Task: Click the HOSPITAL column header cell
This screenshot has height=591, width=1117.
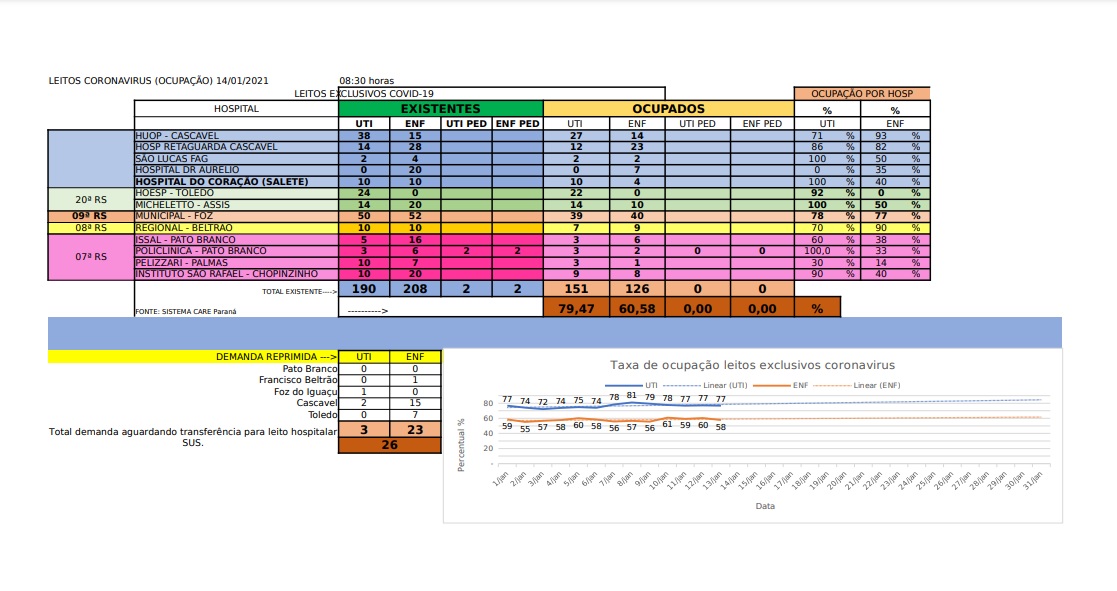Action: 236,109
